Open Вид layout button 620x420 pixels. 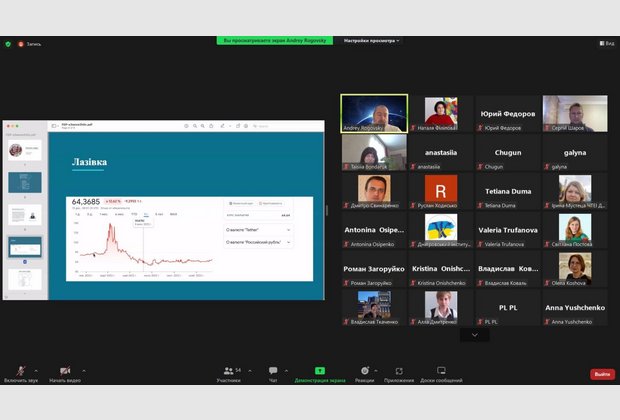[x=607, y=43]
